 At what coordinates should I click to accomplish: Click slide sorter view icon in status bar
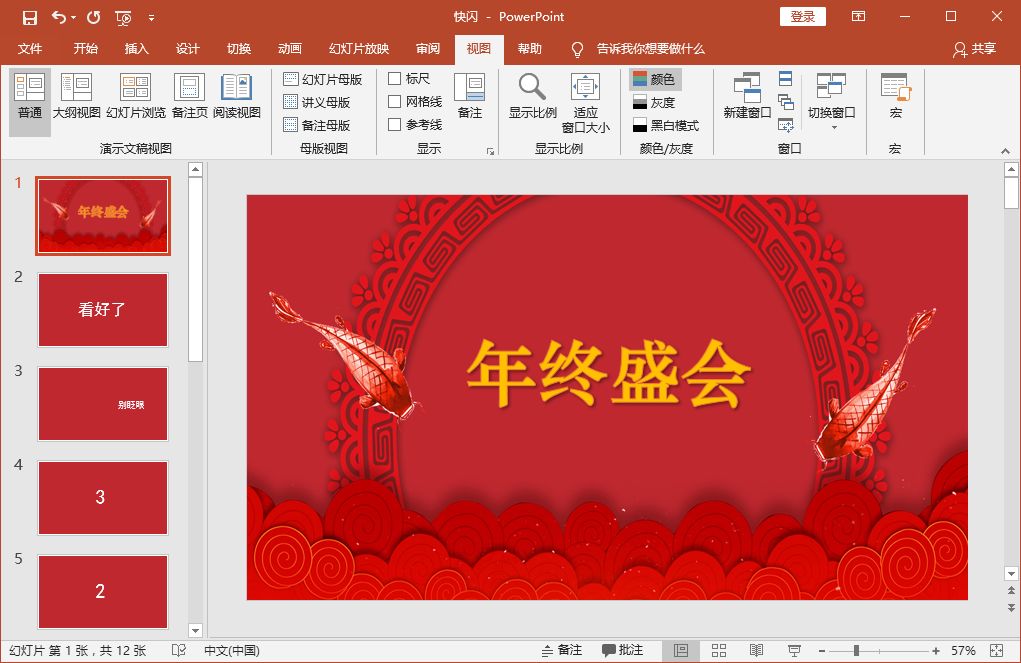pos(719,651)
